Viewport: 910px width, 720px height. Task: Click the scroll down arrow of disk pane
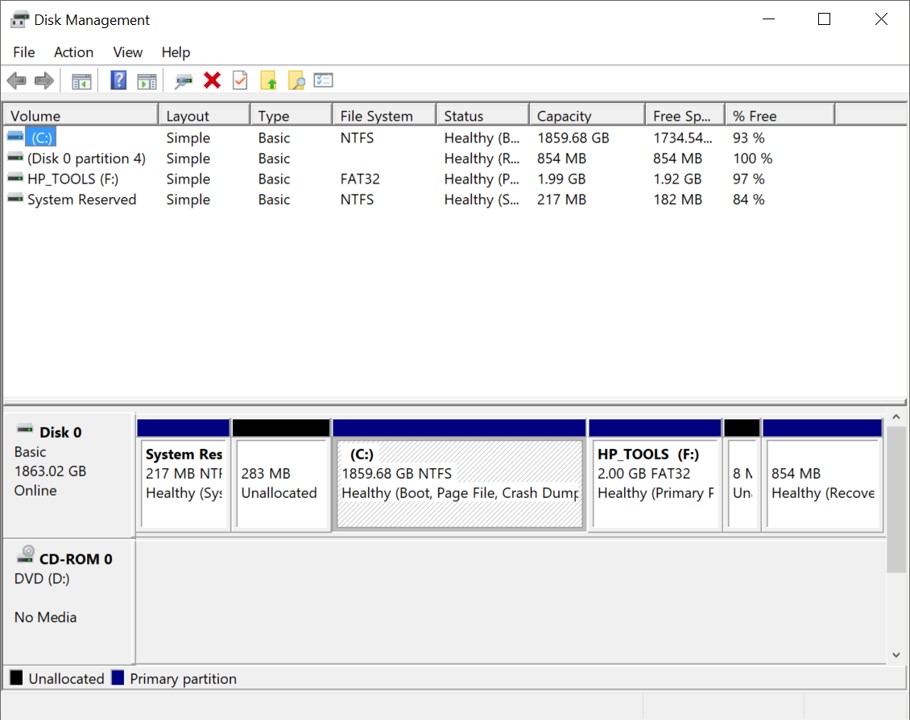[896, 654]
